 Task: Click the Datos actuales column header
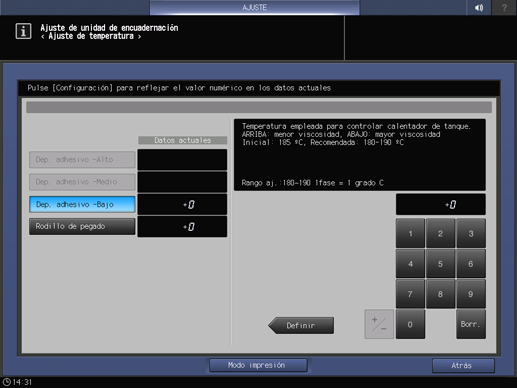183,140
